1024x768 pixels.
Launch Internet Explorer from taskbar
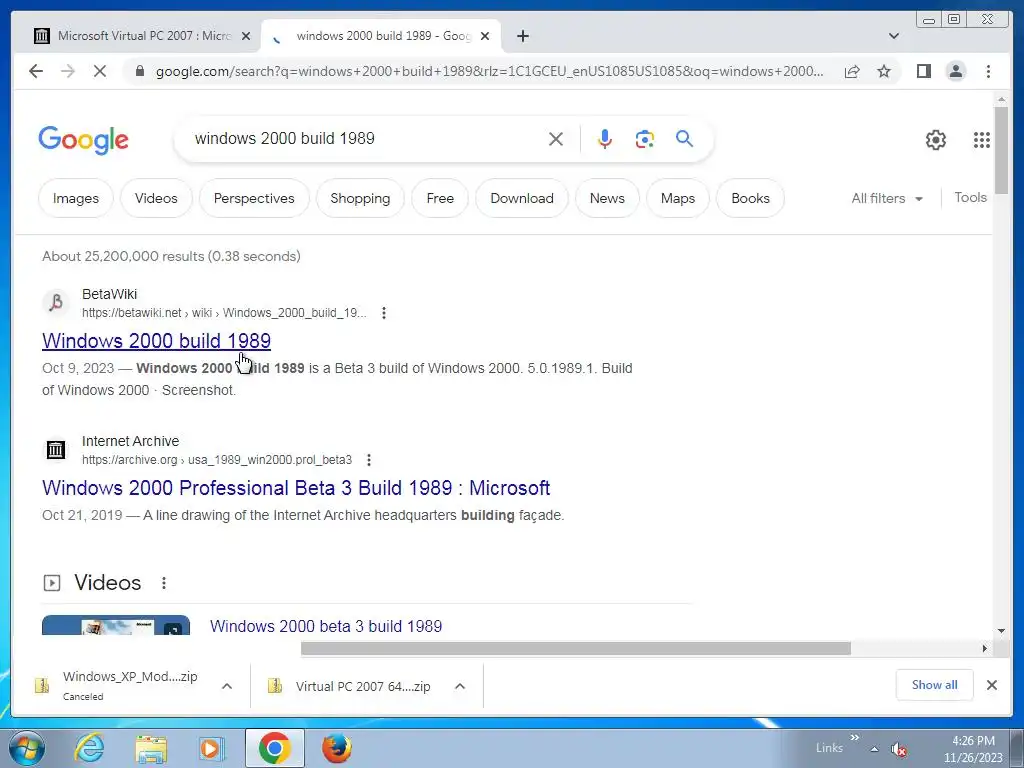(x=89, y=748)
